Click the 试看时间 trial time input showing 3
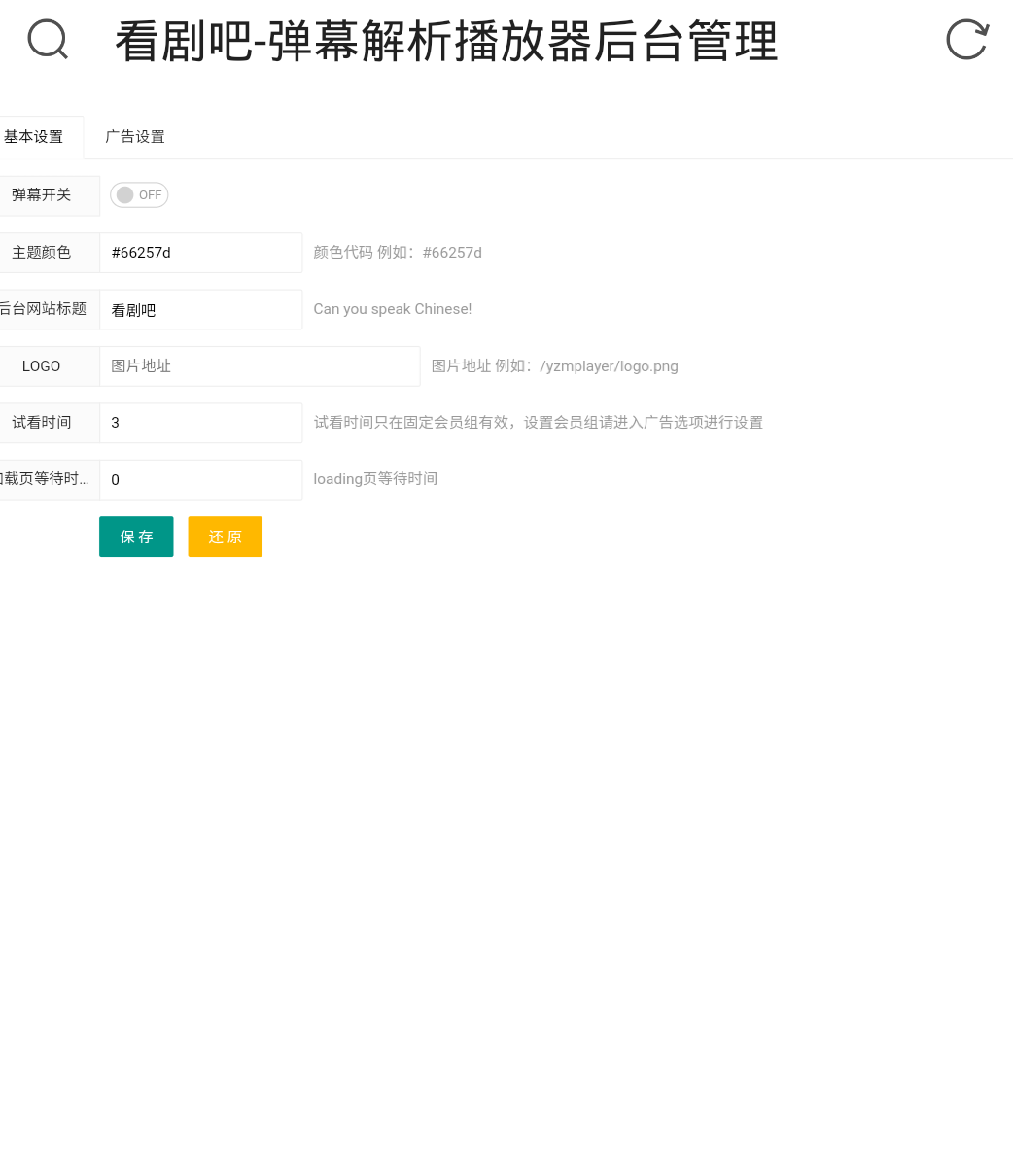Viewport: 1013px width, 1176px height. (x=200, y=422)
